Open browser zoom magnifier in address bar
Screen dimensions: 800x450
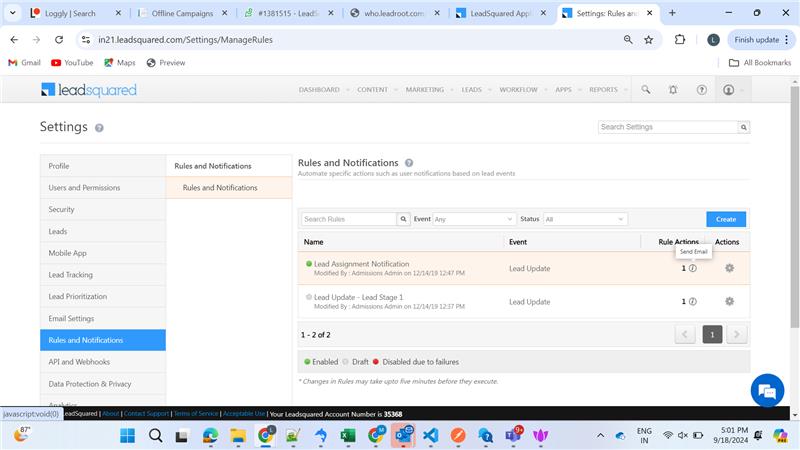628,40
